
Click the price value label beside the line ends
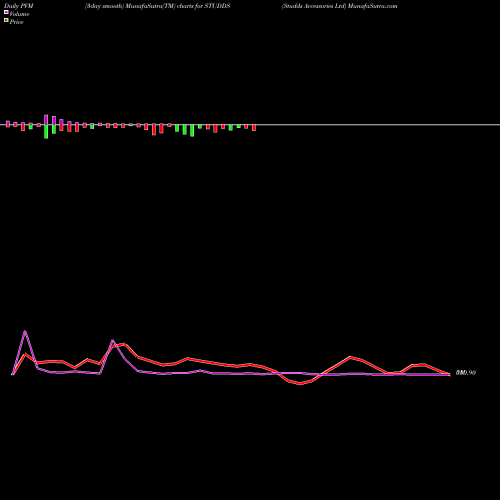click(466, 373)
